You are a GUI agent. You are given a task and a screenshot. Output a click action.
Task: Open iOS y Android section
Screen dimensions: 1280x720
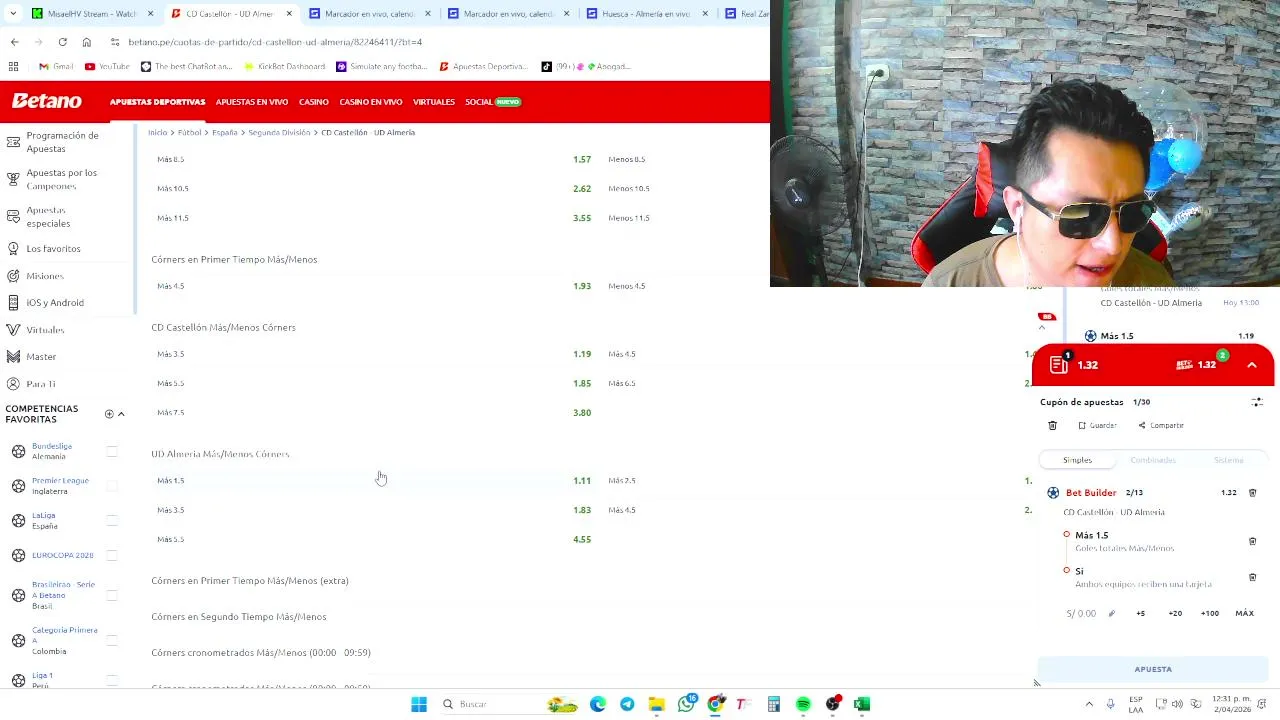(55, 302)
